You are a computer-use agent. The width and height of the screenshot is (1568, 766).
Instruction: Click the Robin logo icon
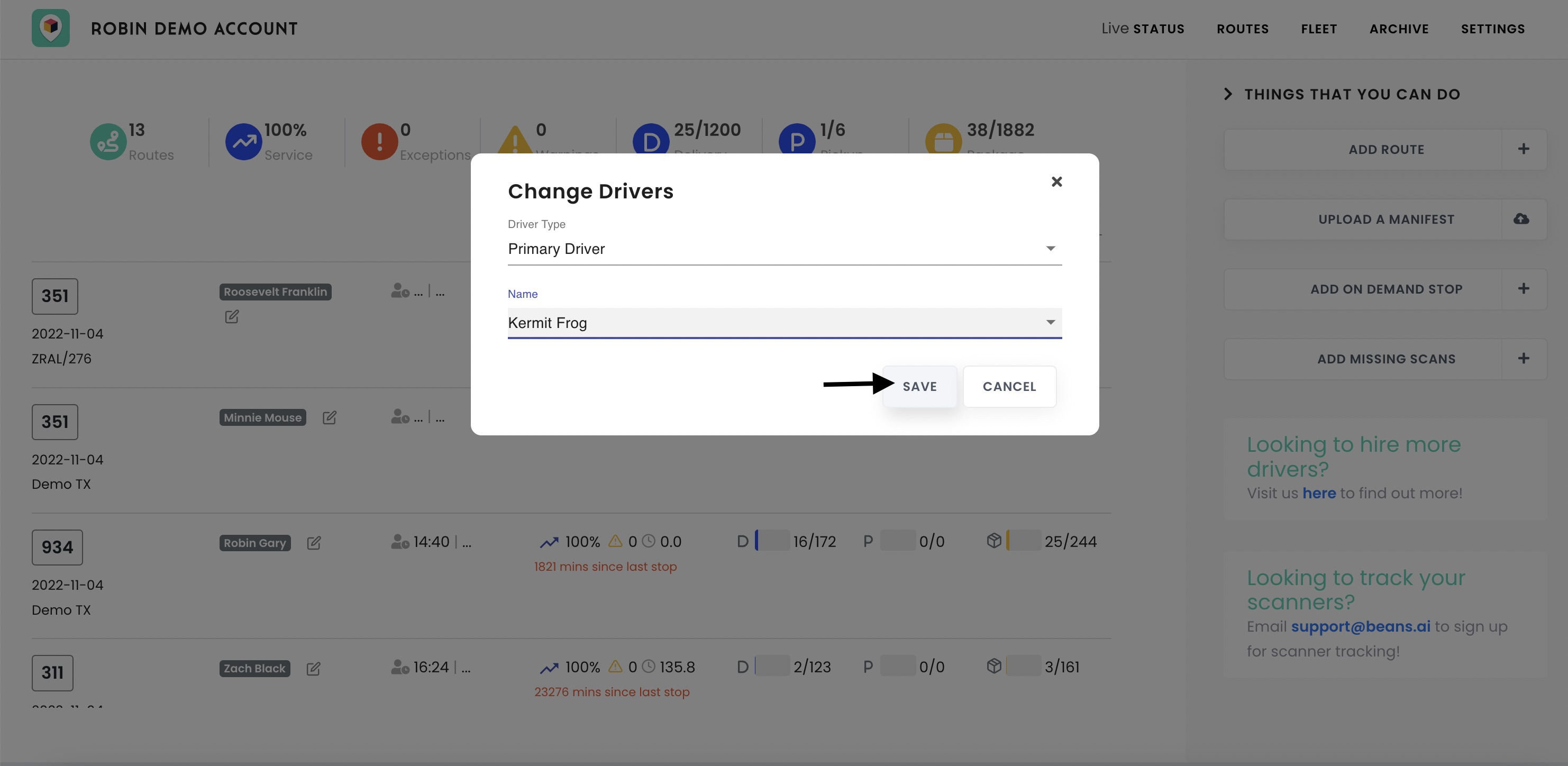(x=51, y=28)
